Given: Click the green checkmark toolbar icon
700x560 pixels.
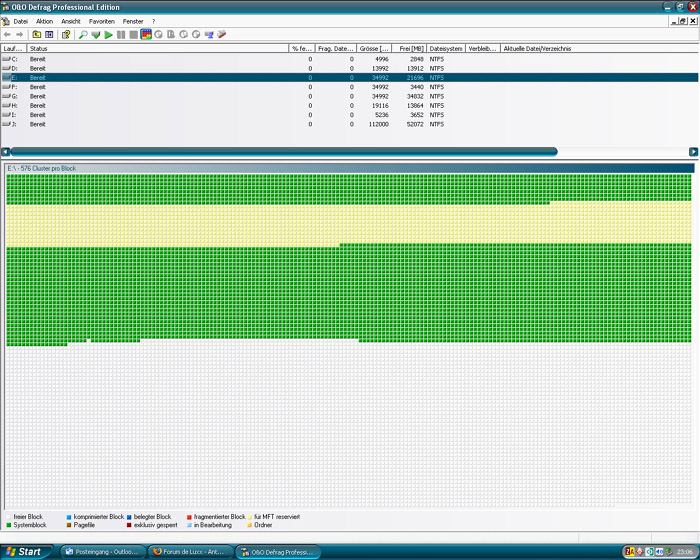Looking at the screenshot, I should [96, 34].
